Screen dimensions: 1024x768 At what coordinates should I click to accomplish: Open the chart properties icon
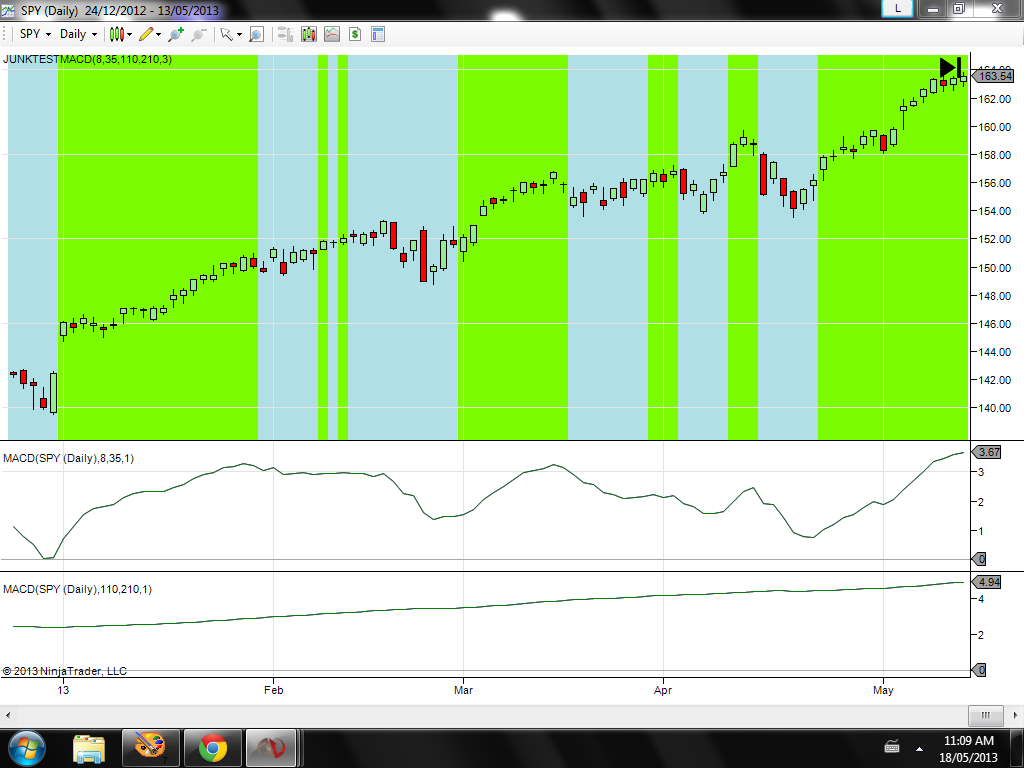pyautogui.click(x=377, y=34)
